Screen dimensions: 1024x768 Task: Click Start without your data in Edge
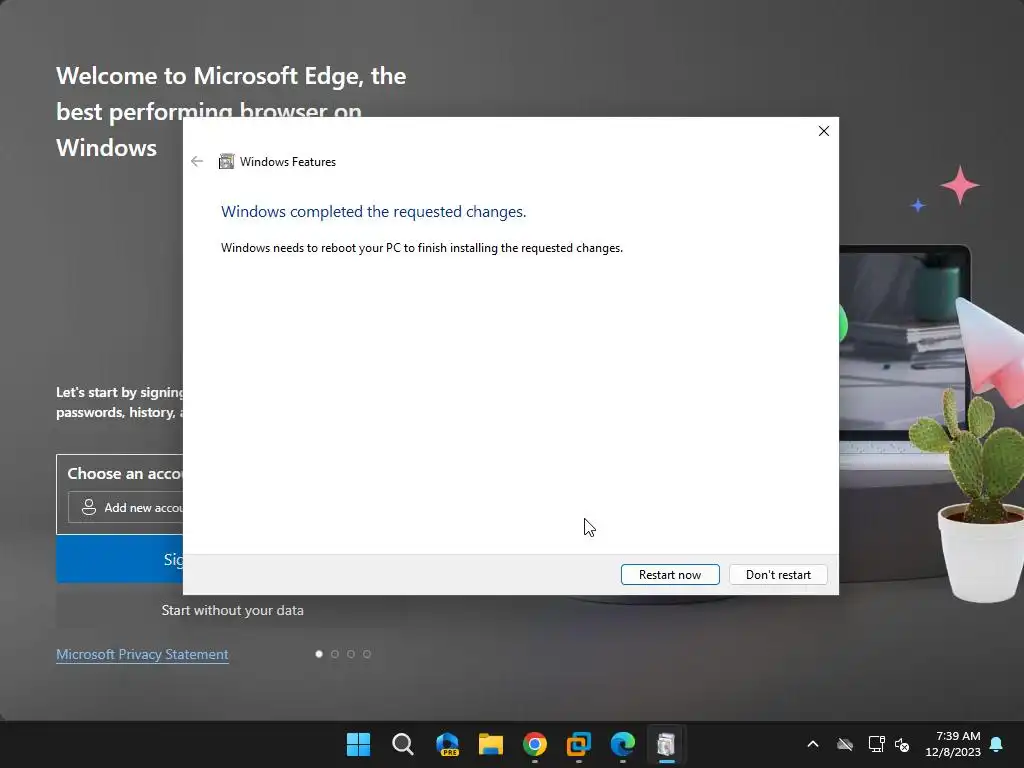[232, 610]
